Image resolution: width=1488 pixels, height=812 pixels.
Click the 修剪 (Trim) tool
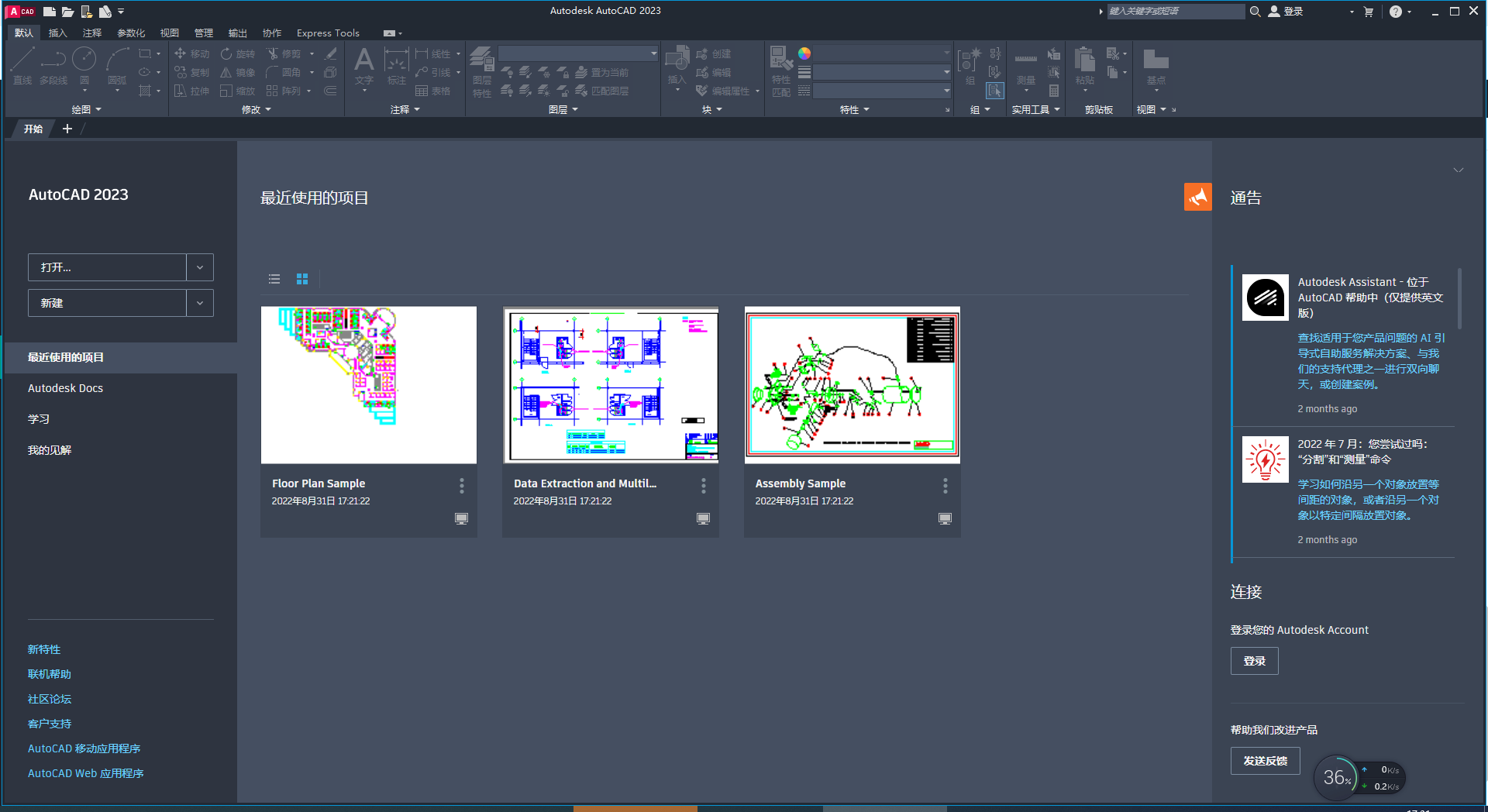(284, 53)
